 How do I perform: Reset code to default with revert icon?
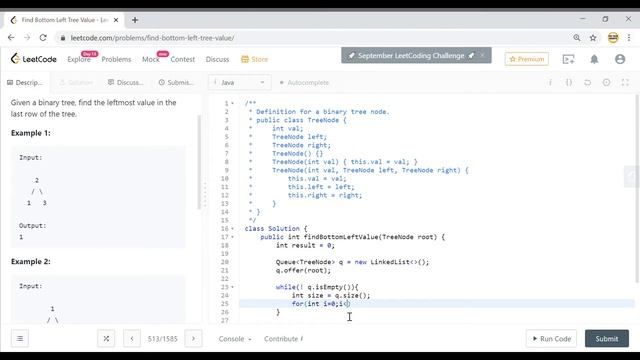(x=587, y=82)
